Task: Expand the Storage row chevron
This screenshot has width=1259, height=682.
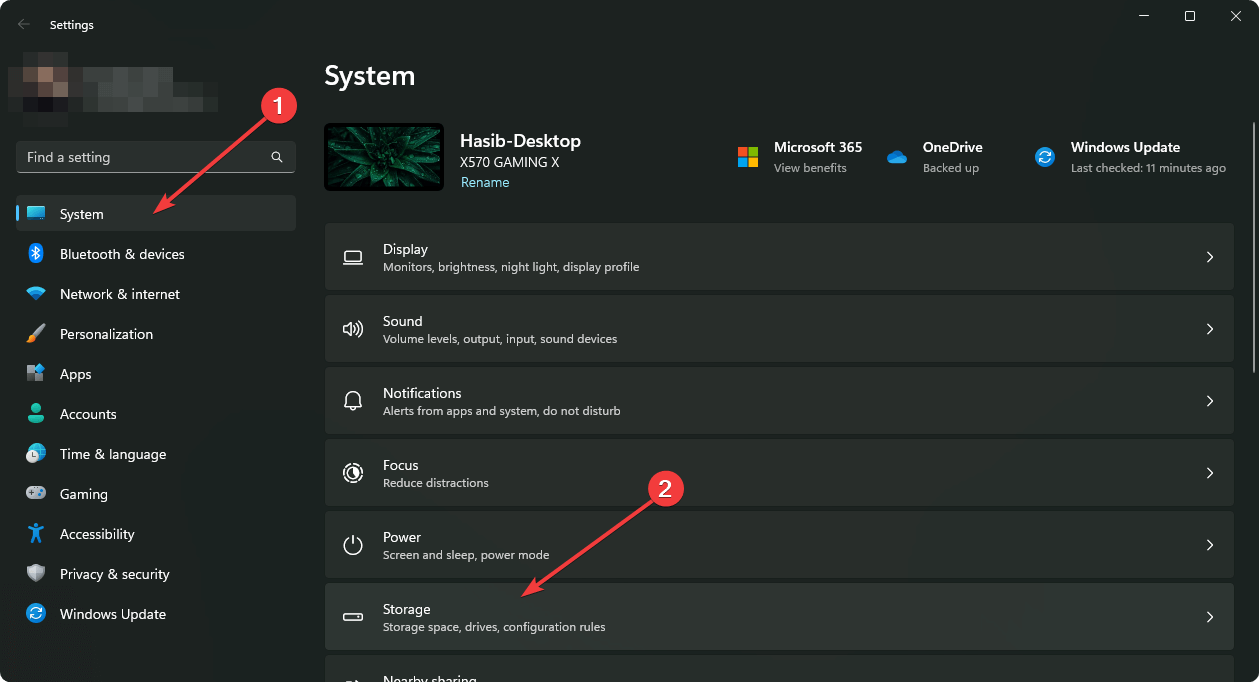Action: click(x=1210, y=617)
